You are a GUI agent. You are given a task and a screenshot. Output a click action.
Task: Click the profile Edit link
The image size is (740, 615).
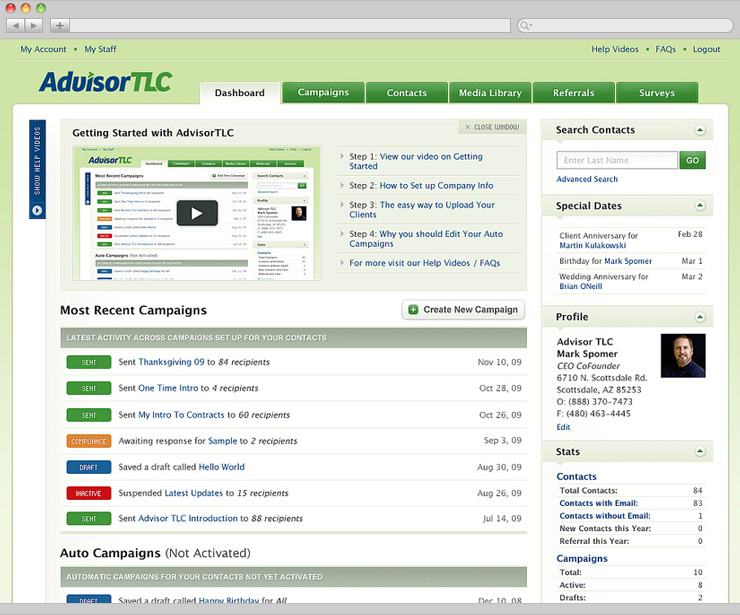point(563,427)
